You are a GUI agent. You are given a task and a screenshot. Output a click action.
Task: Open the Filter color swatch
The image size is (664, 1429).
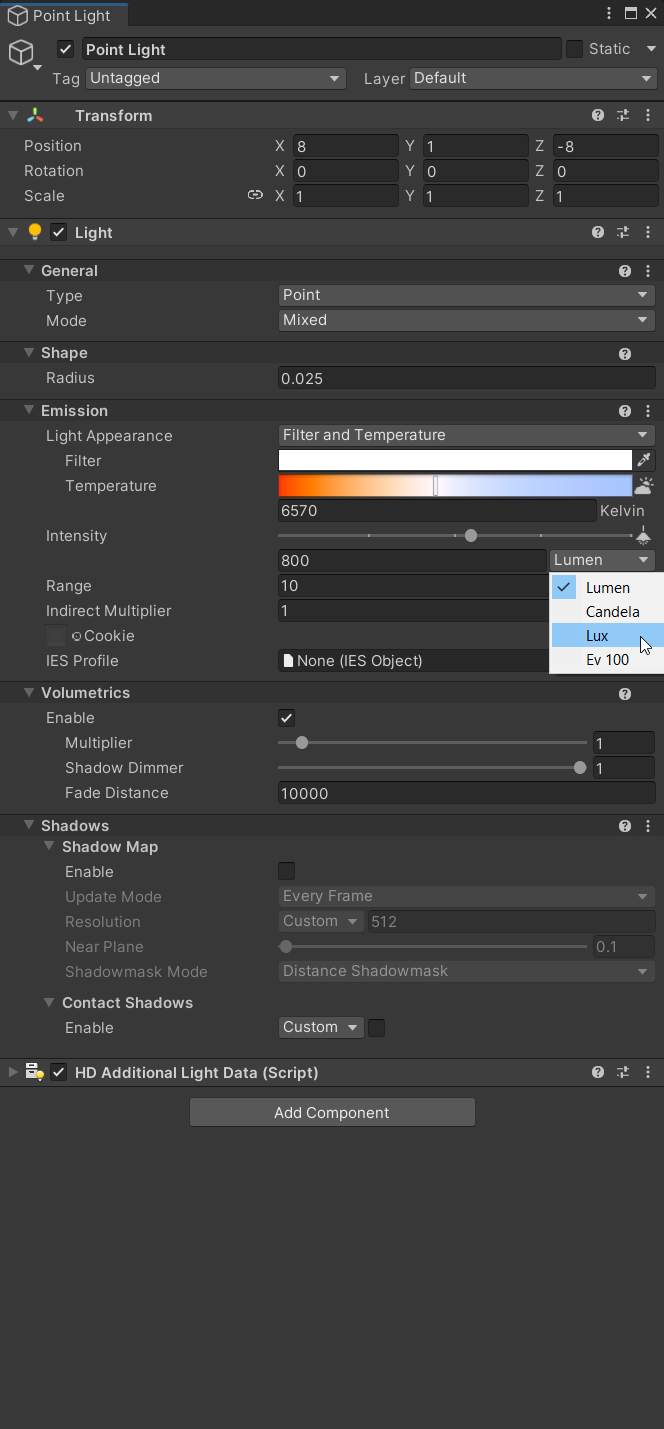(455, 460)
